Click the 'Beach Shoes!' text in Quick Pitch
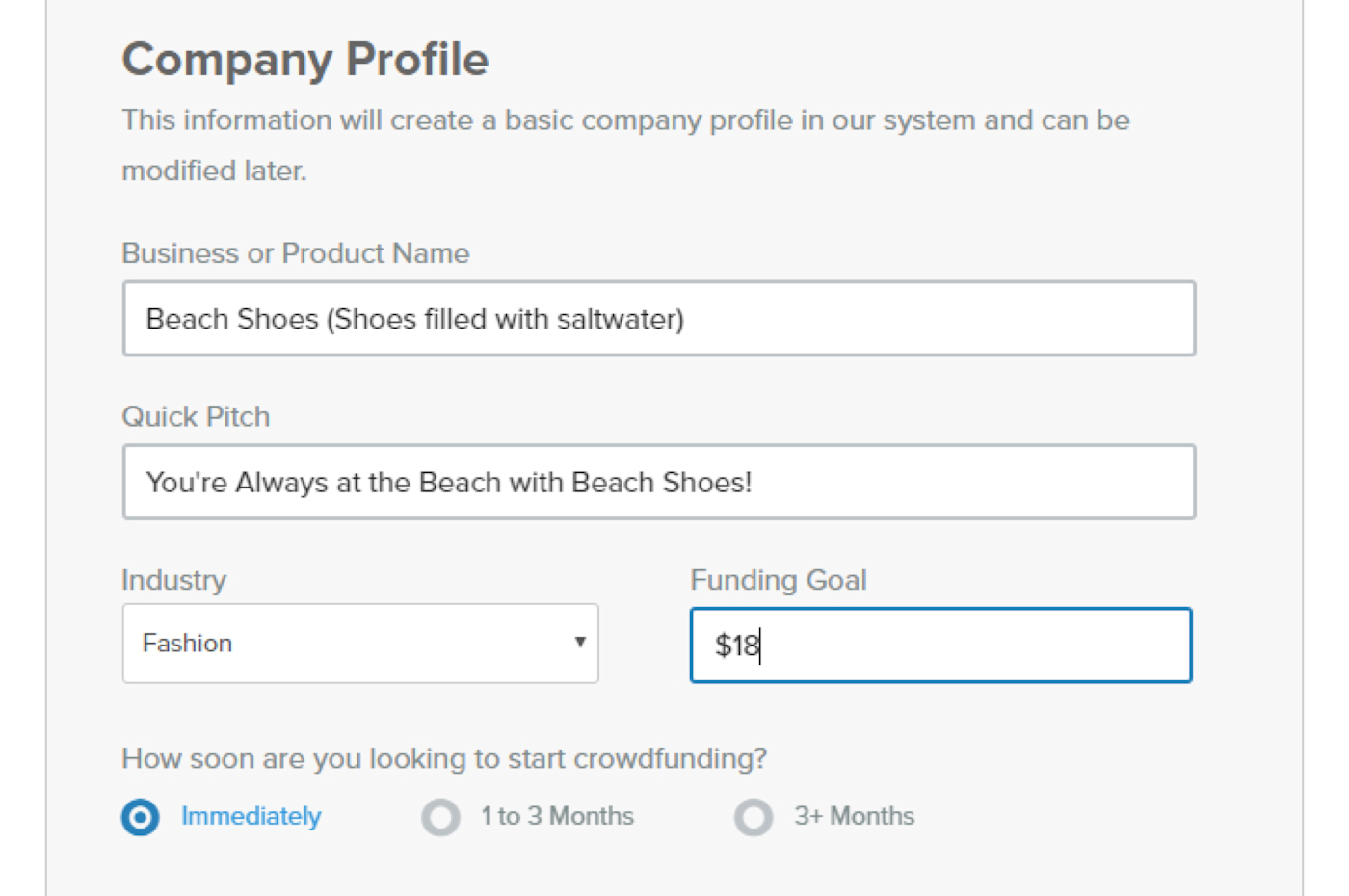The height and width of the screenshot is (896, 1349). click(661, 482)
